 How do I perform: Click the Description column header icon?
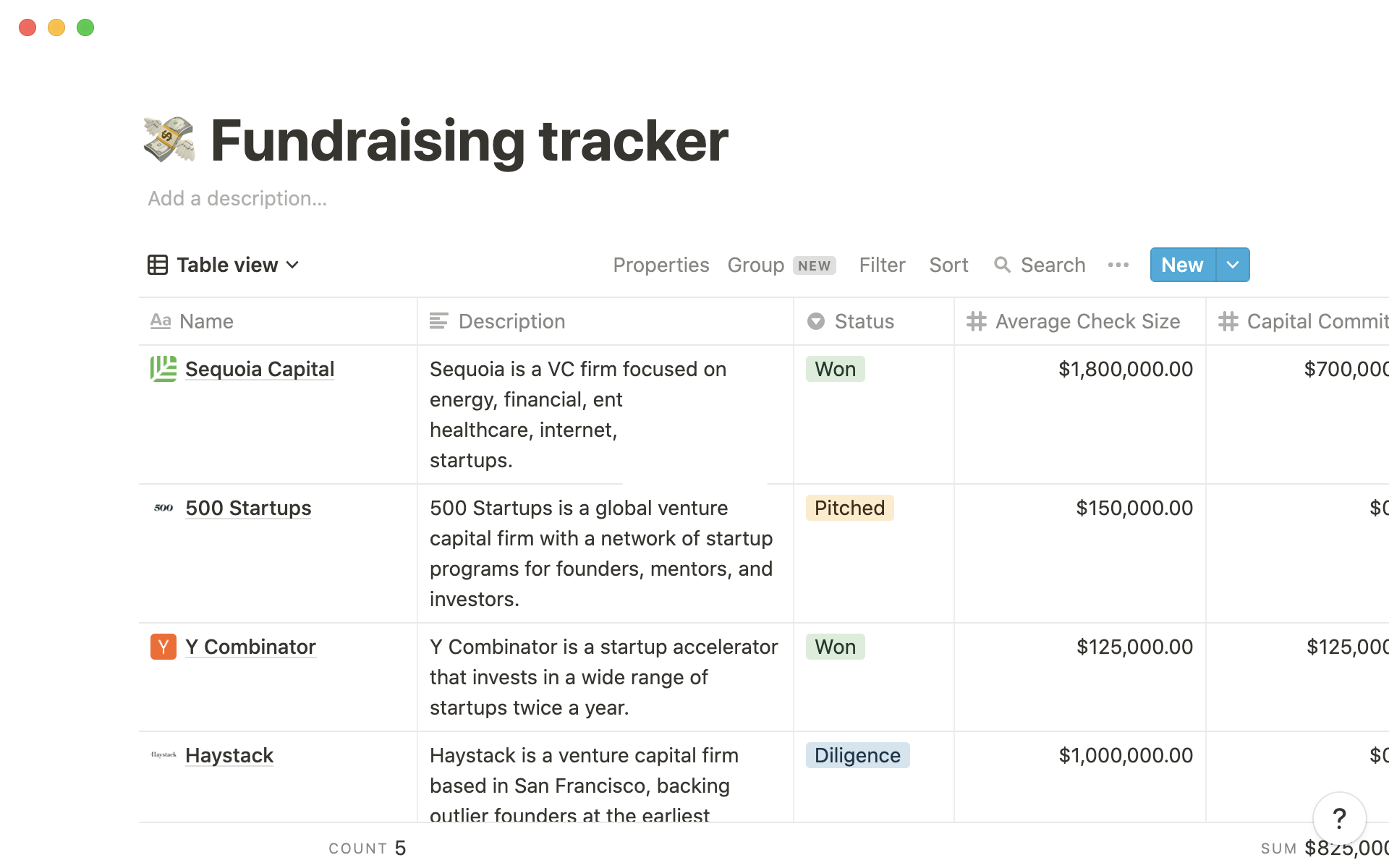tap(439, 321)
